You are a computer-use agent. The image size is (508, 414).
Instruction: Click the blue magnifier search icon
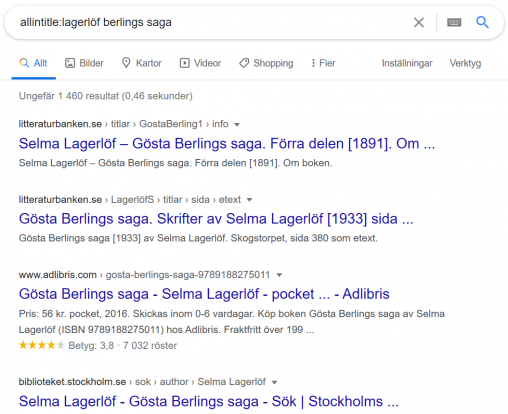tap(482, 22)
